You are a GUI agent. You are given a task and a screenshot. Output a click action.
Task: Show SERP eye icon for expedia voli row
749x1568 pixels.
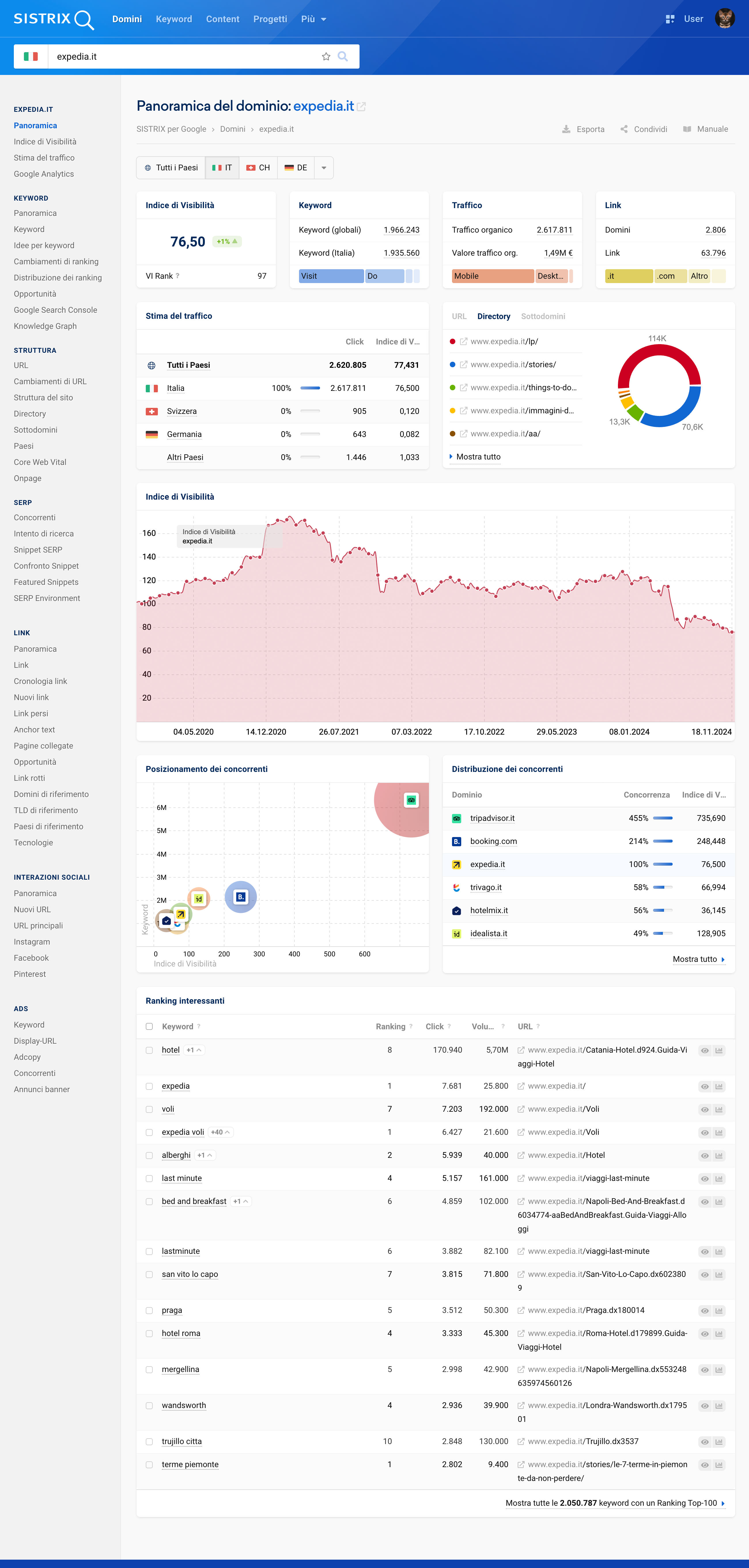tap(705, 1132)
